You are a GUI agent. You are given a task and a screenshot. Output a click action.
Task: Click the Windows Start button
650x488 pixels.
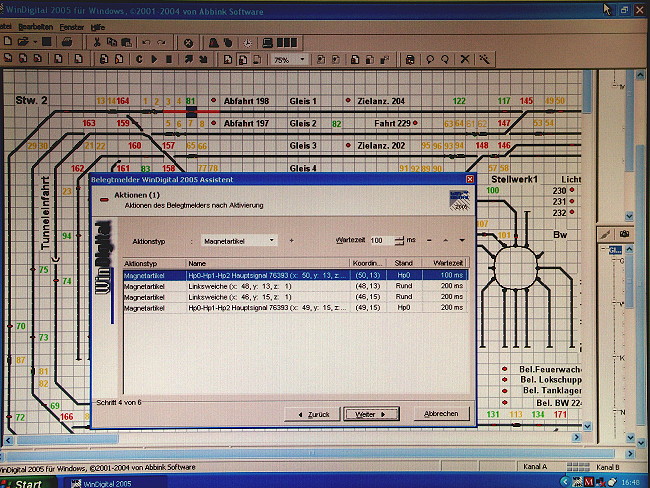coord(27,483)
